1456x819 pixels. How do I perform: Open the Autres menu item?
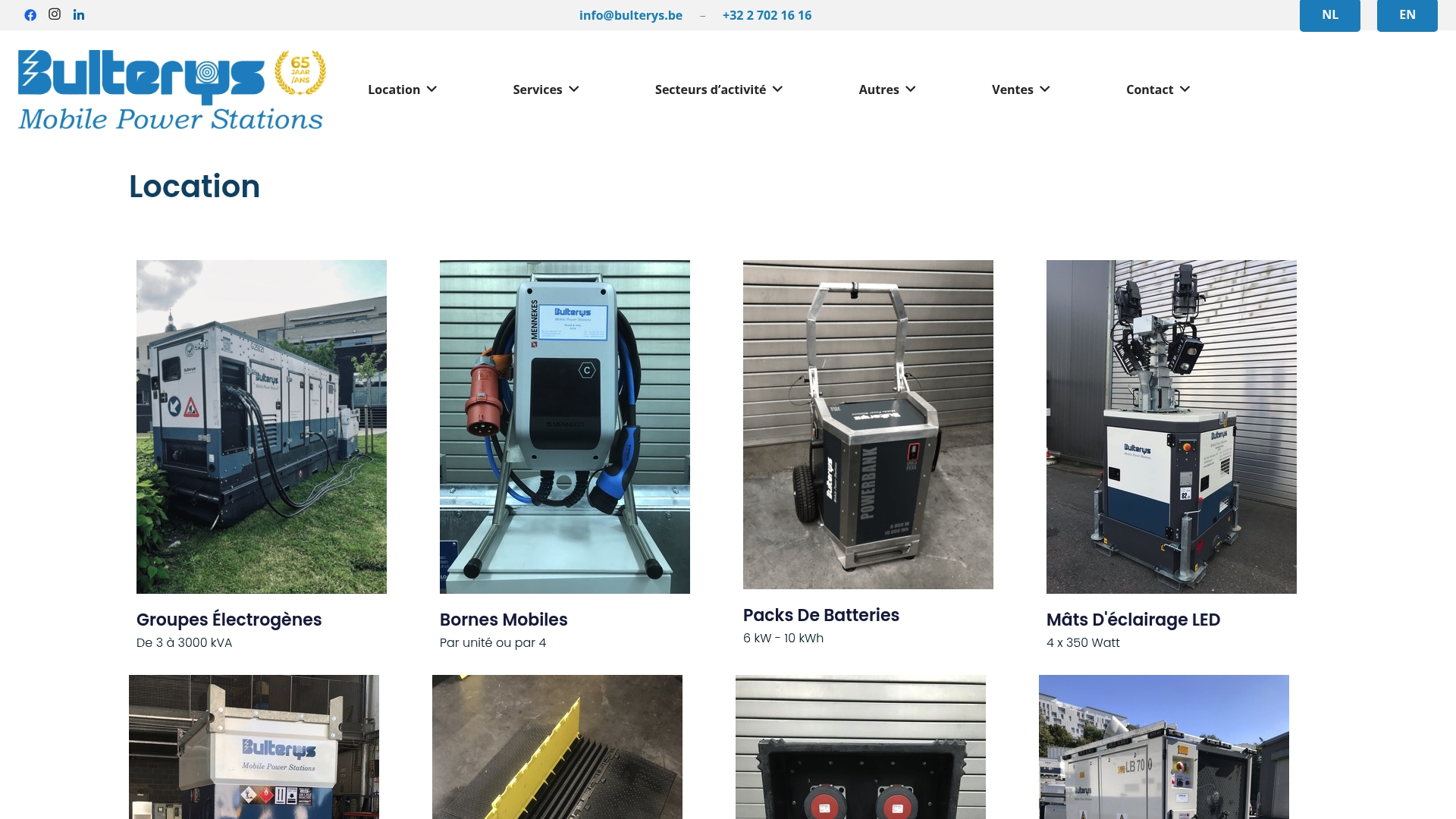879,89
